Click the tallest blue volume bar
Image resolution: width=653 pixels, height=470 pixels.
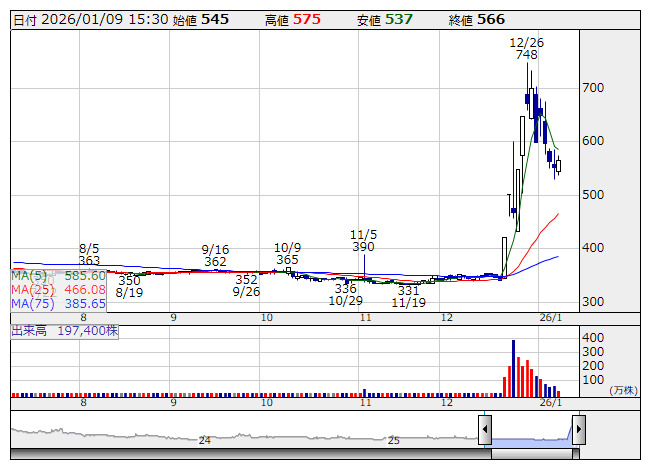click(513, 368)
